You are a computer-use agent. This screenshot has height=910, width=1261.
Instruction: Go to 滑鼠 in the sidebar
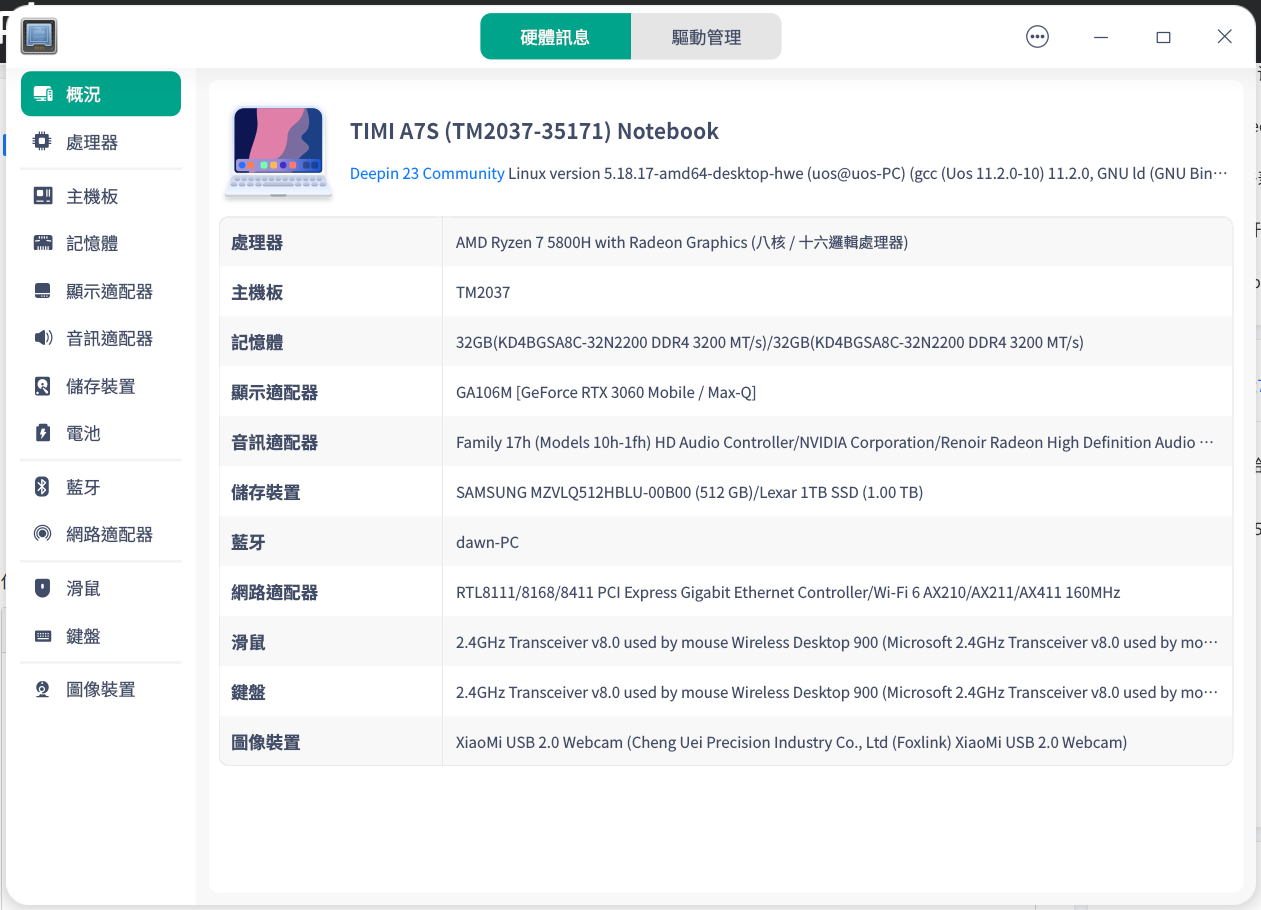pos(101,588)
